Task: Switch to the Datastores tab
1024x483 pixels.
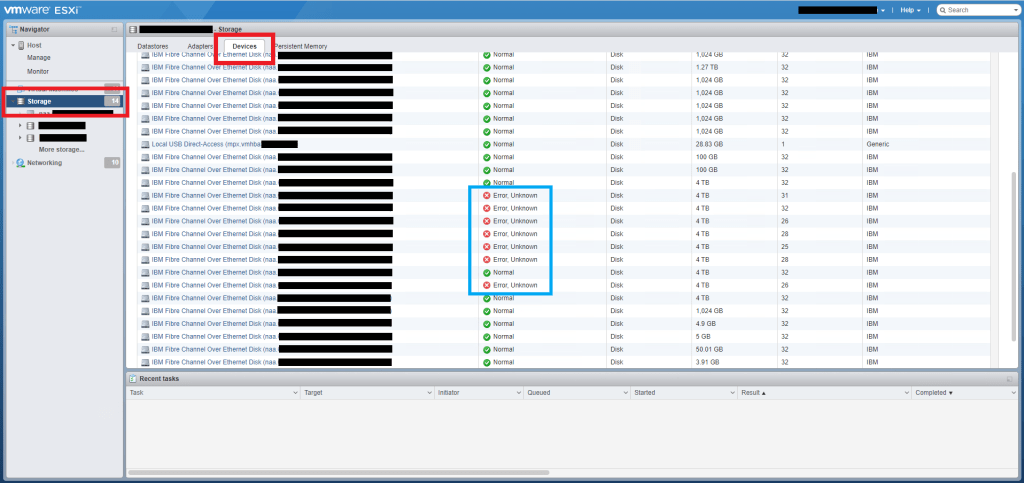Action: (x=153, y=46)
